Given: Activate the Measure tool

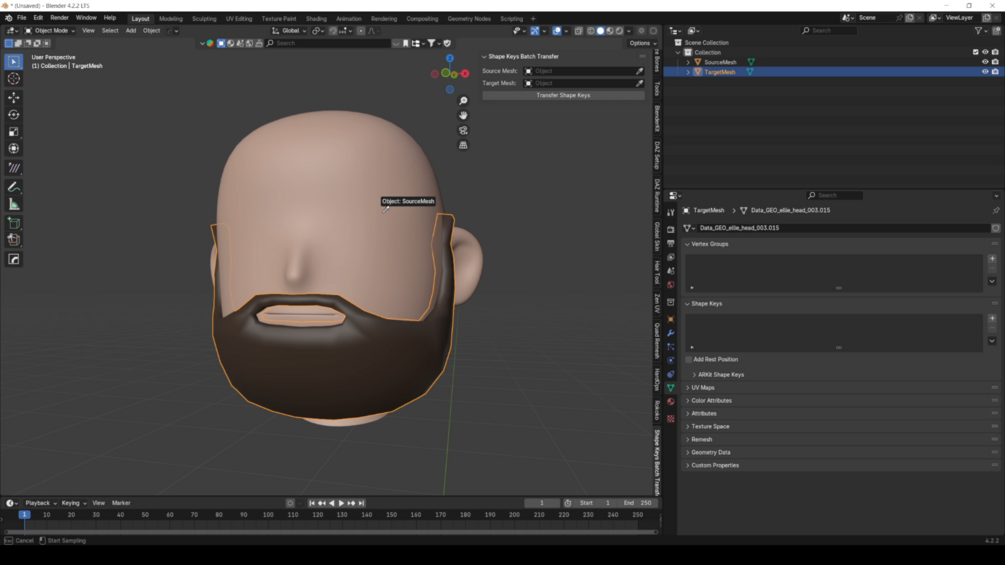Looking at the screenshot, I should click(14, 204).
